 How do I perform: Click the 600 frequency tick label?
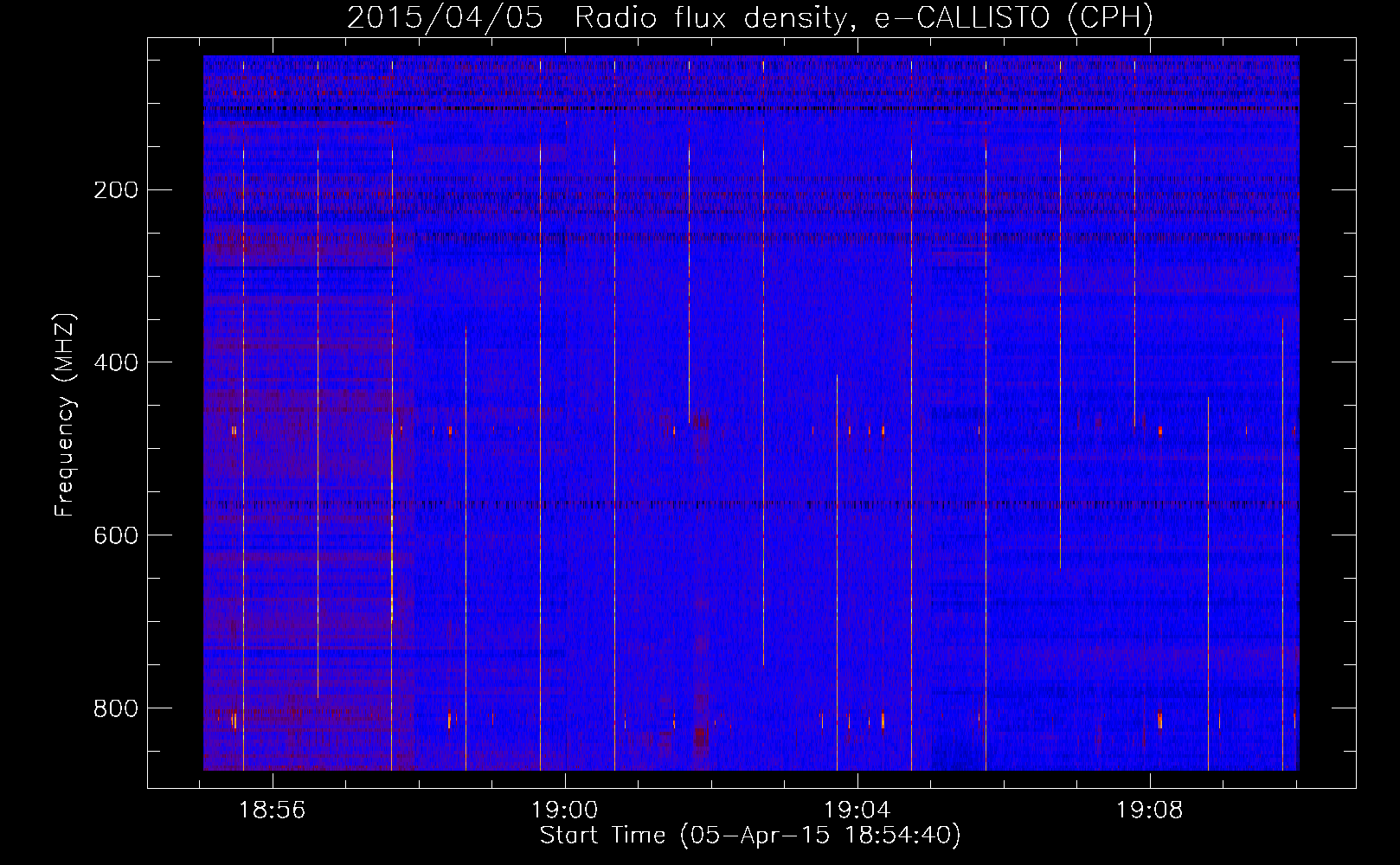click(116, 535)
